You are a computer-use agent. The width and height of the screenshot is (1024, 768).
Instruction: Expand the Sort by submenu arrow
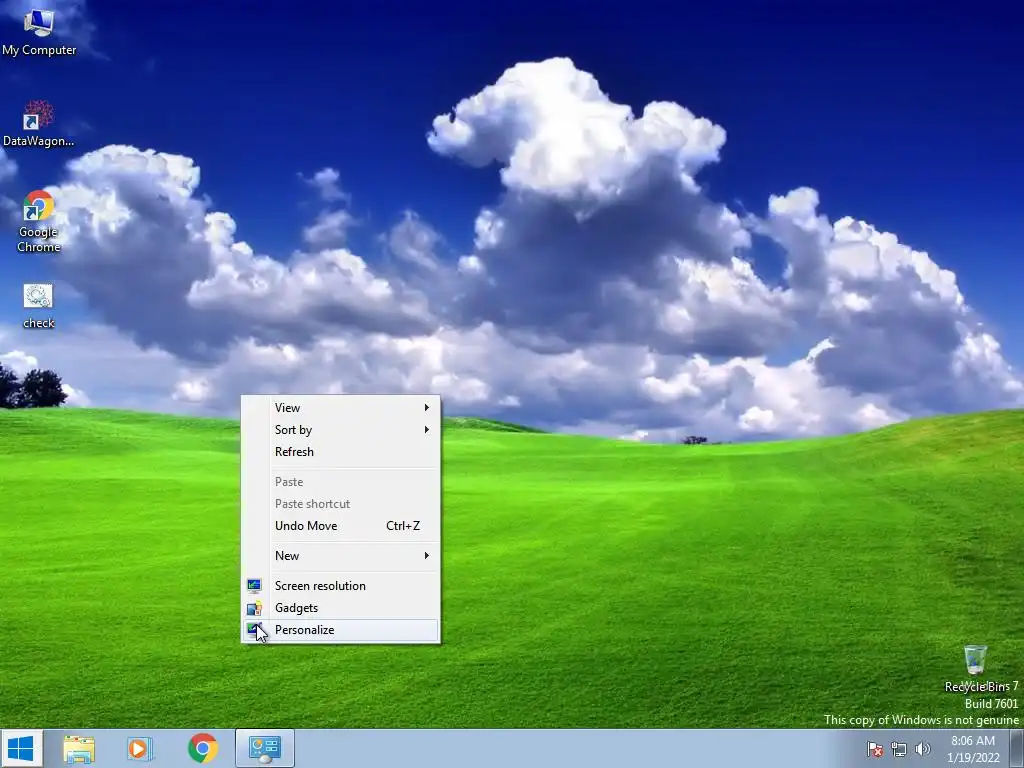426,430
